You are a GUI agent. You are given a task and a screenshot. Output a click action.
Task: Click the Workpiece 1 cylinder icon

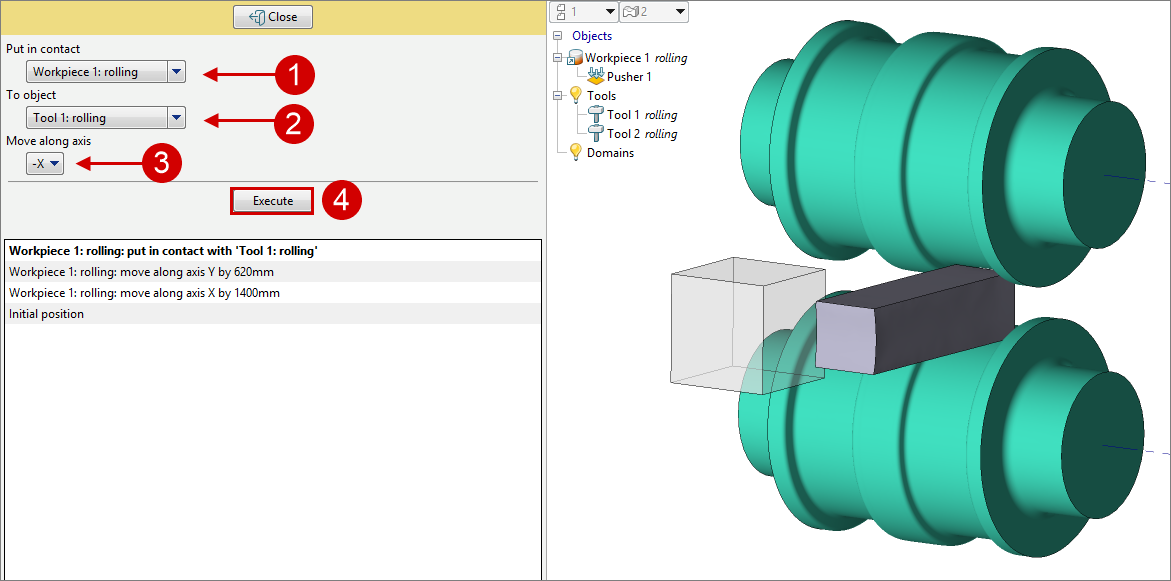[x=575, y=58]
